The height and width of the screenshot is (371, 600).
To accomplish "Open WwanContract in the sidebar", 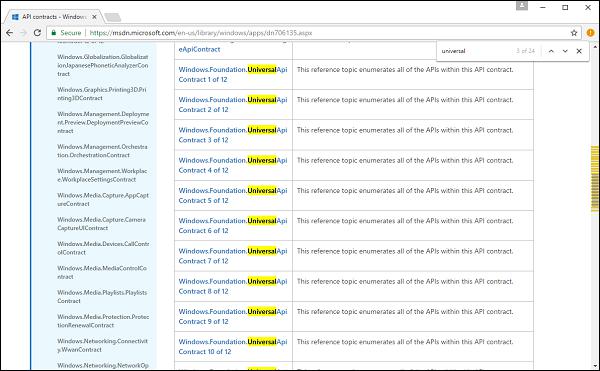I will point(102,345).
